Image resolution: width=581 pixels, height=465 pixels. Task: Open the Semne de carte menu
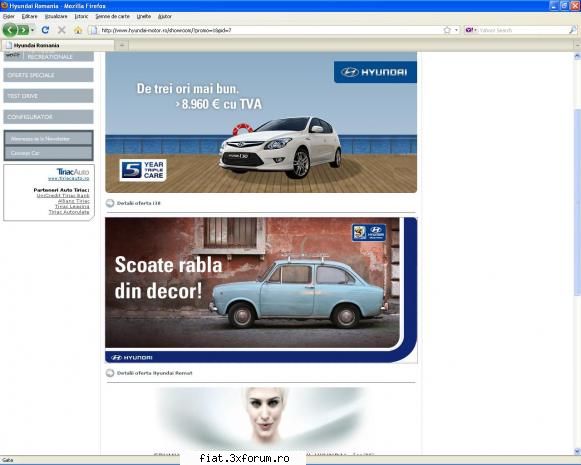[x=112, y=16]
